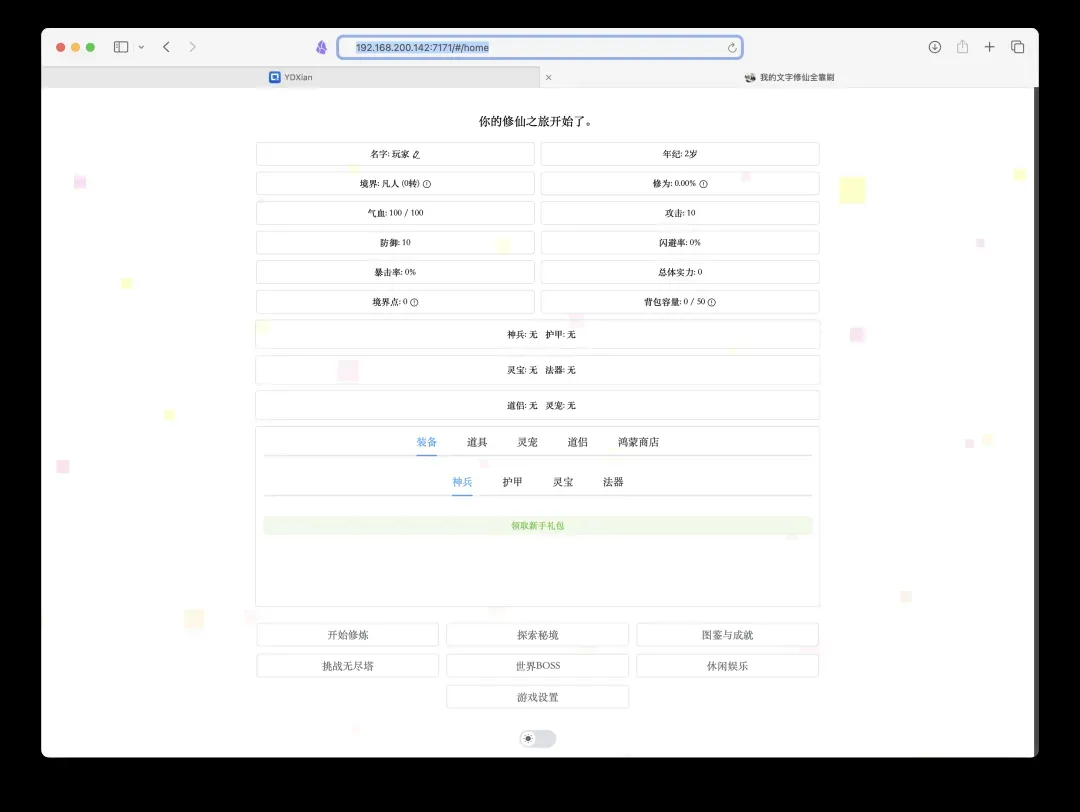Open the info icon beside 境界点

[414, 302]
